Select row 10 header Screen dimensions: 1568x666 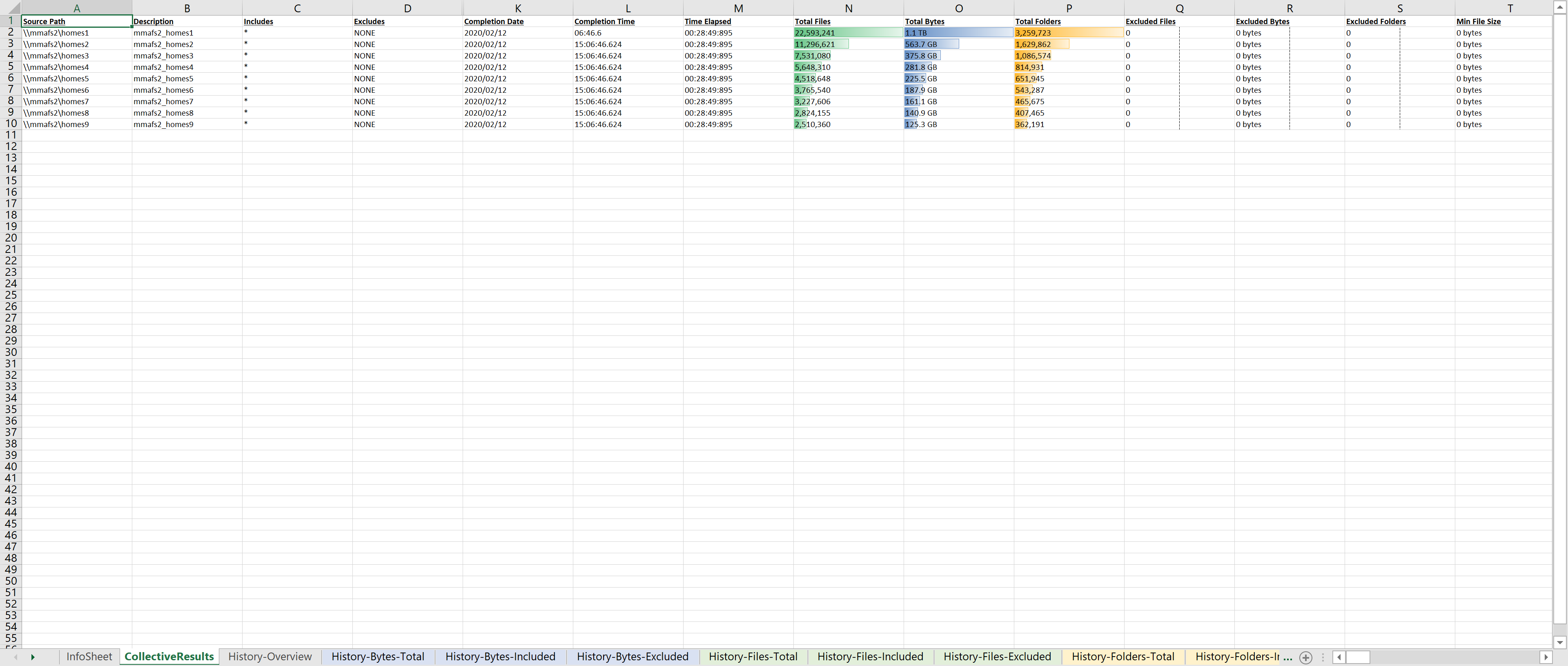point(10,124)
